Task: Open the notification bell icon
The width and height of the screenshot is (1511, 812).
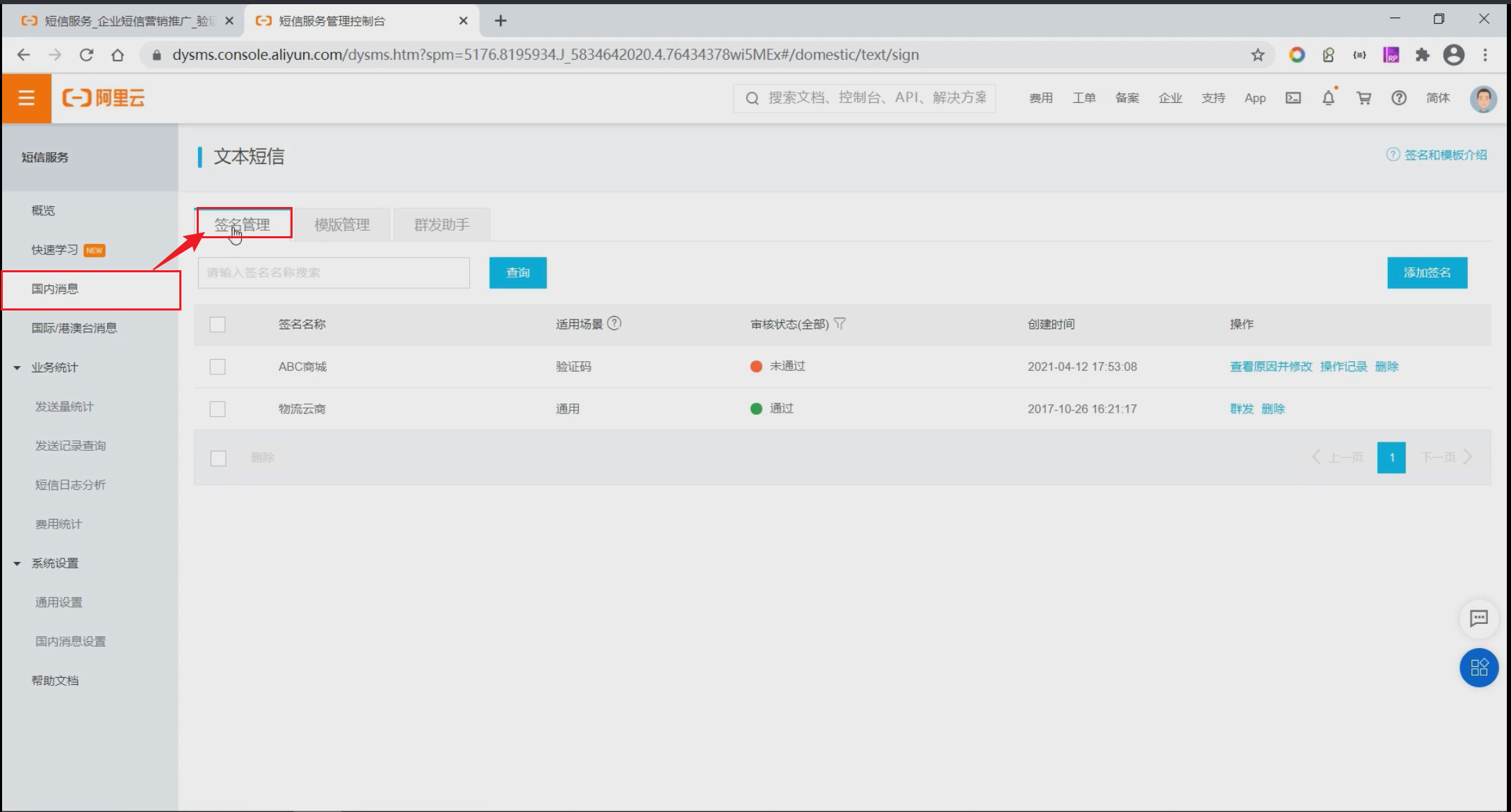Action: [1328, 98]
